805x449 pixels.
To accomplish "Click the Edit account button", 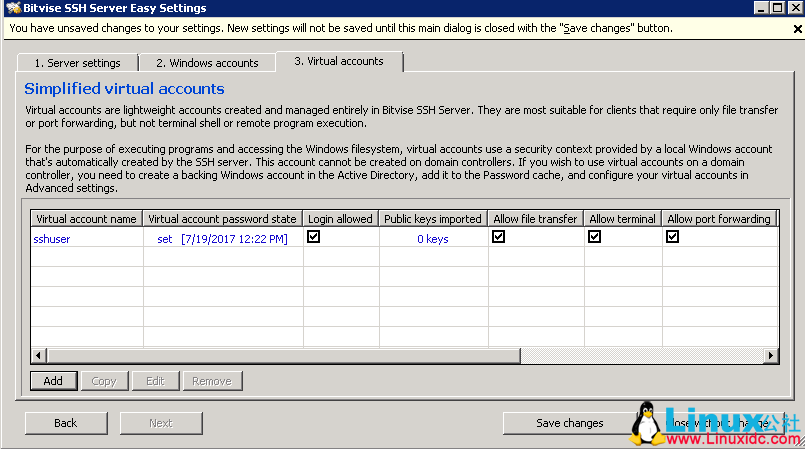I will coord(156,381).
